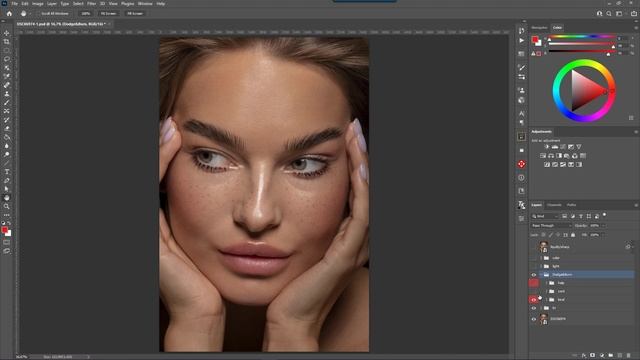Screen dimensions: 640x360
Task: Add a Color Balance adjustment
Action: [x=551, y=156]
